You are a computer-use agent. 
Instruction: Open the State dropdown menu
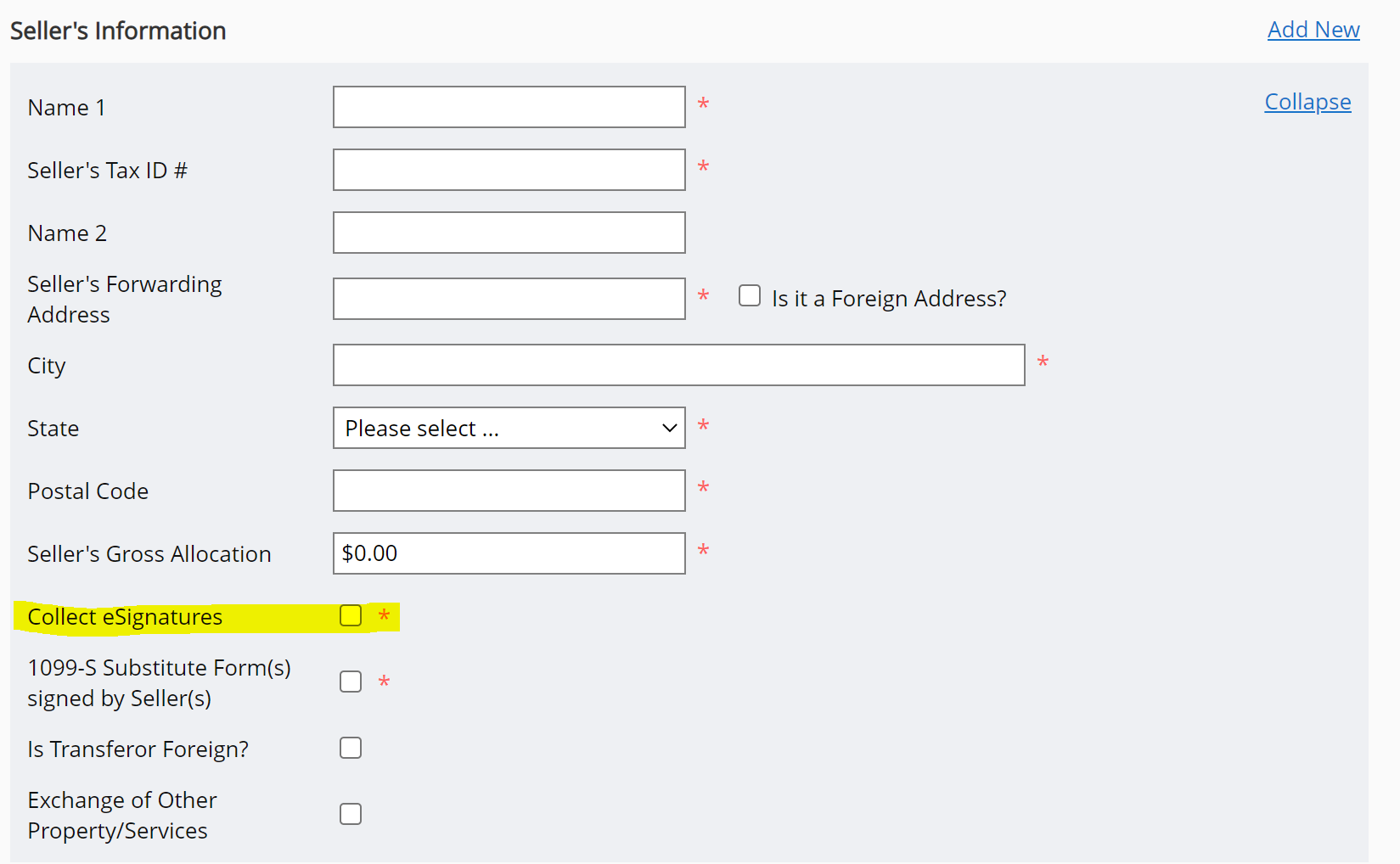[x=509, y=428]
